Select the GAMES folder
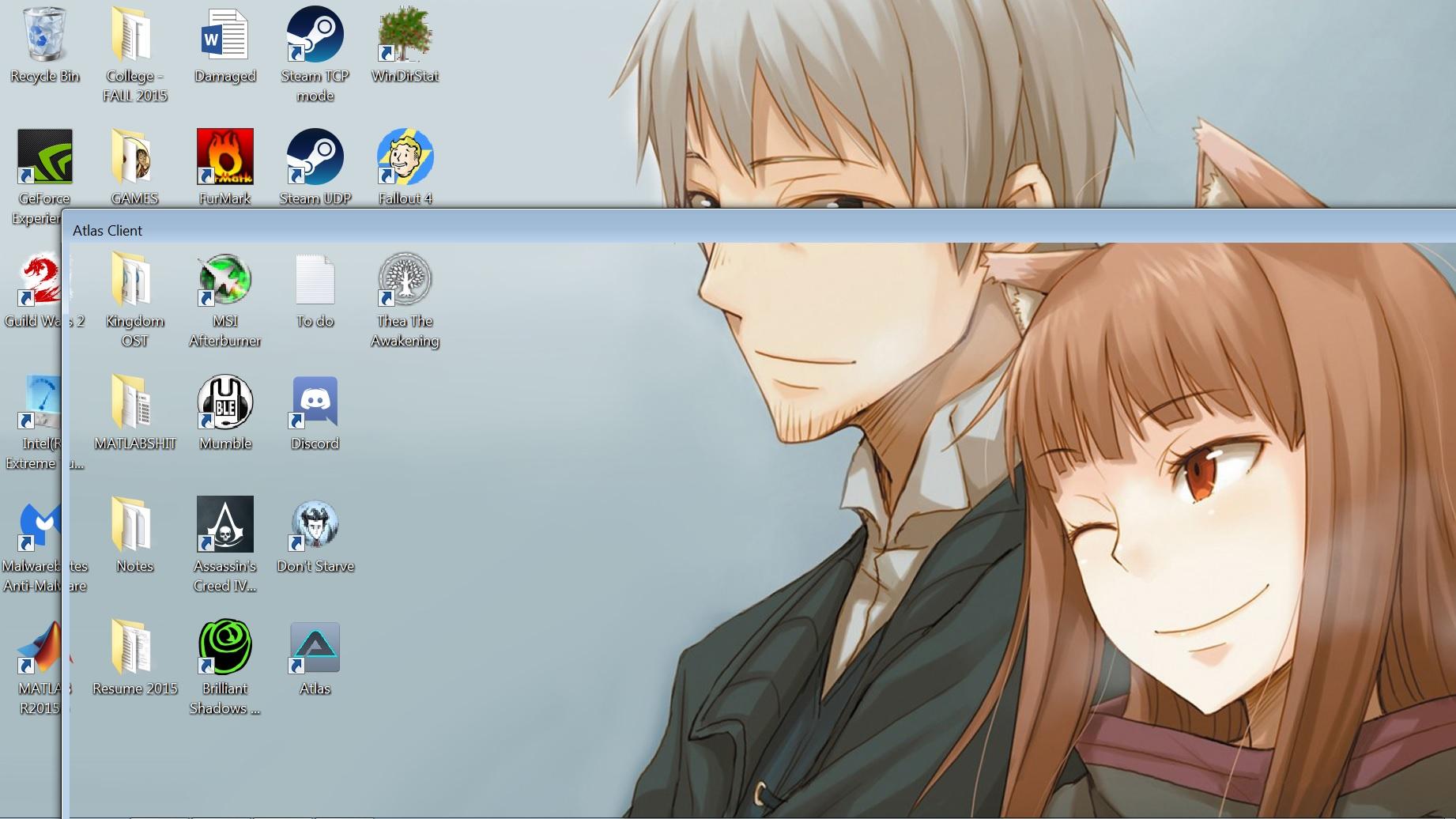Screen dimensions: 1456x819 click(x=134, y=158)
